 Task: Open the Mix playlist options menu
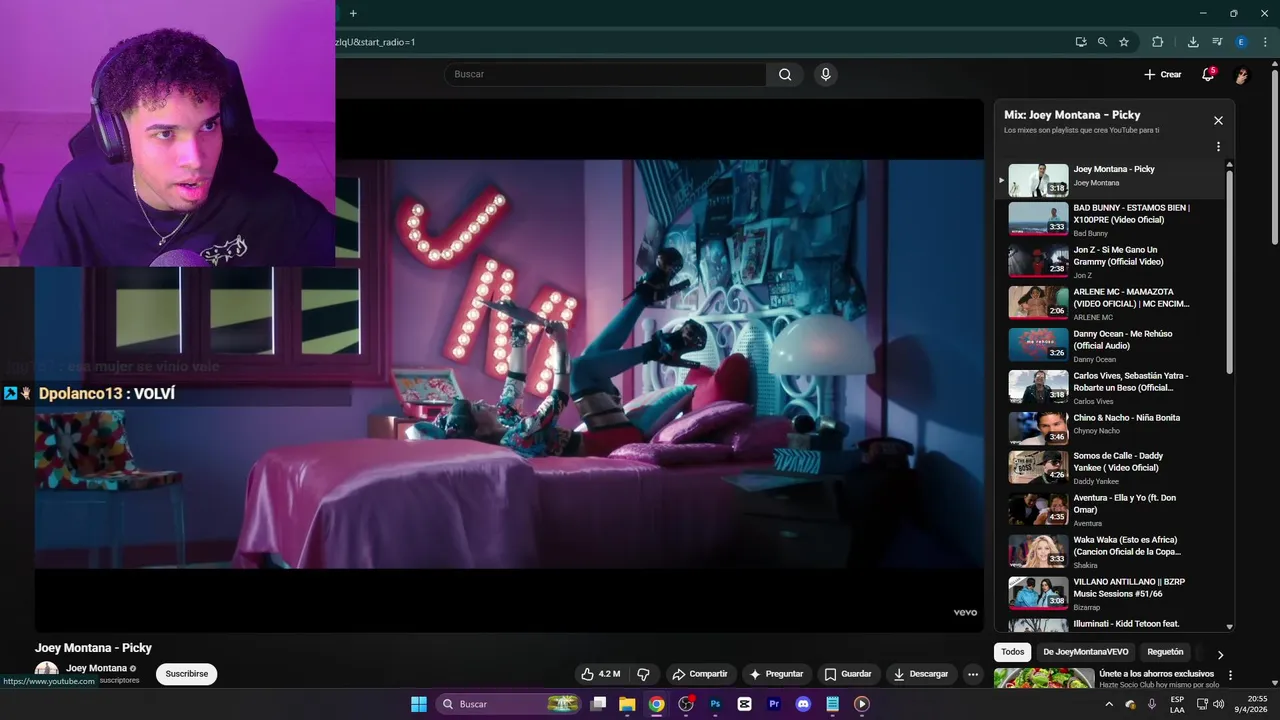pyautogui.click(x=1218, y=147)
